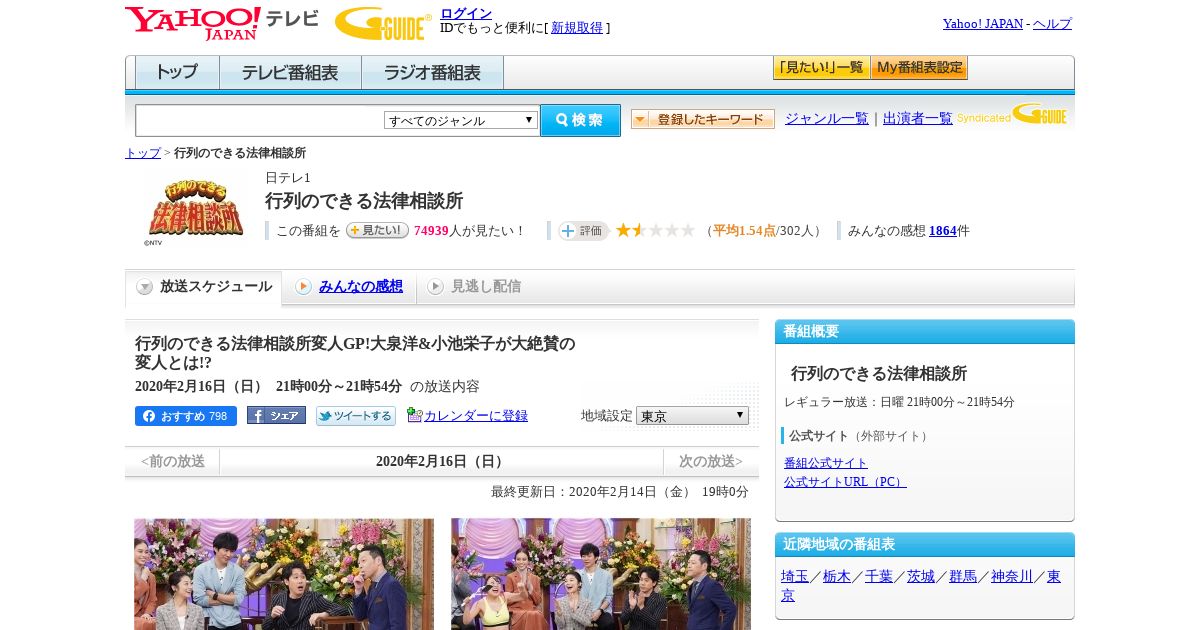Click the left broadcast scene photo

click(284, 574)
